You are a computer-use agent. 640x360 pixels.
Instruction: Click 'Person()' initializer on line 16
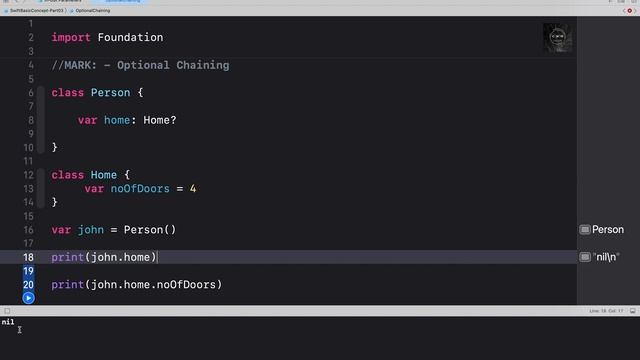(150, 230)
